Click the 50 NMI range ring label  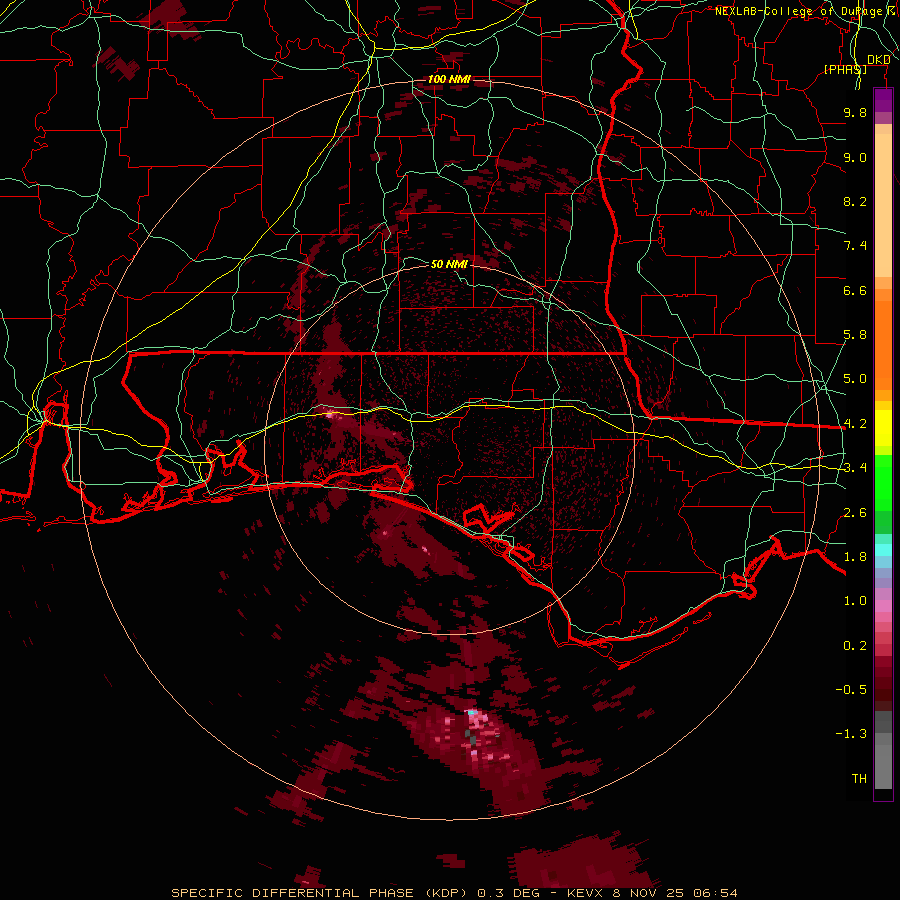point(449,264)
